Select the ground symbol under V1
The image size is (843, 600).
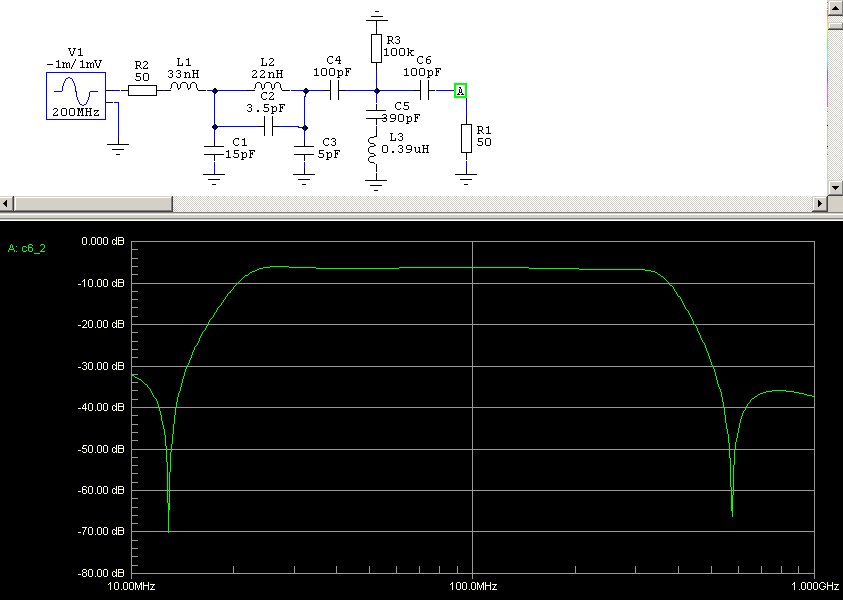117,149
